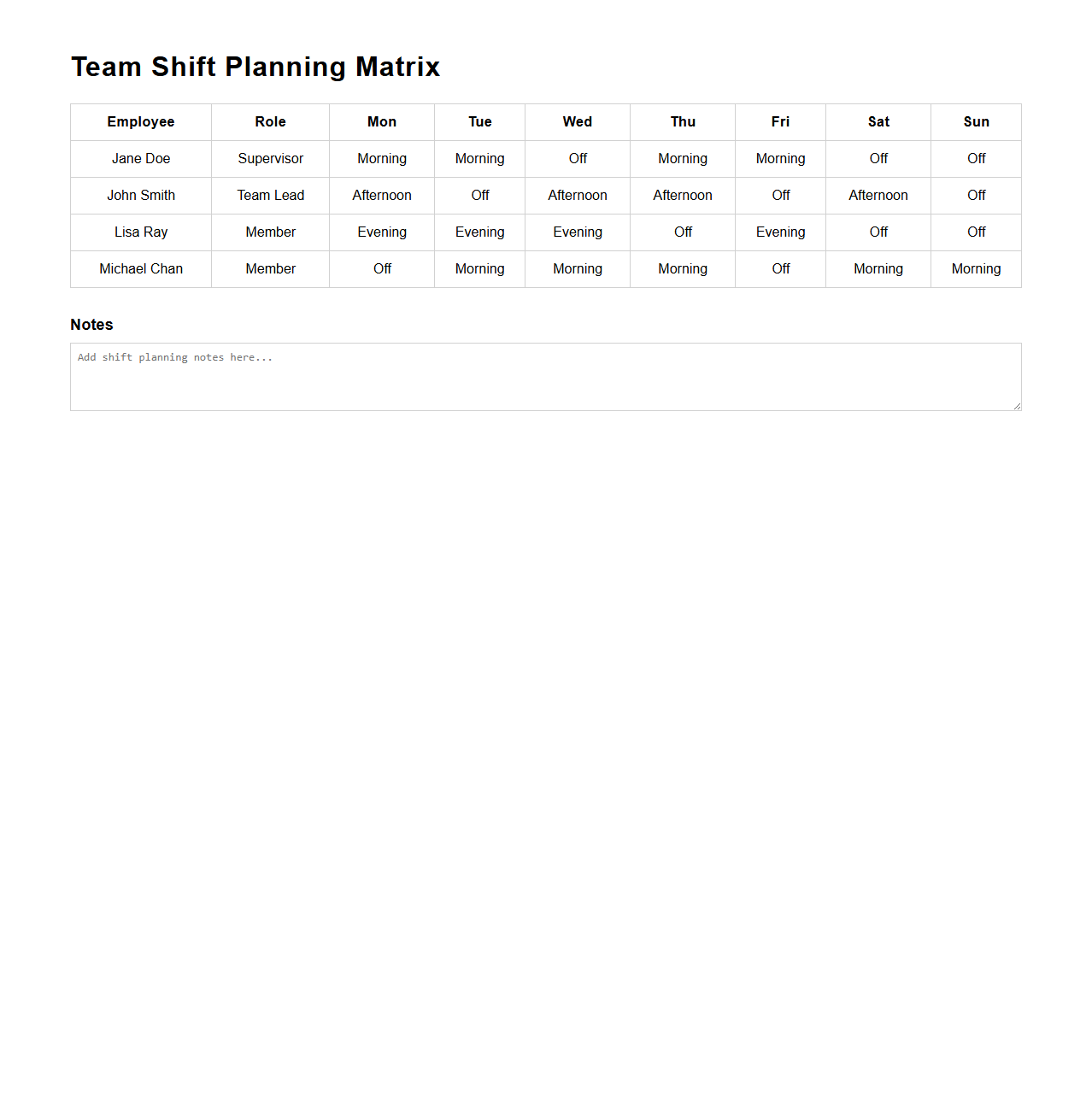Click the Tue column header
The image size is (1092, 1111).
point(479,122)
